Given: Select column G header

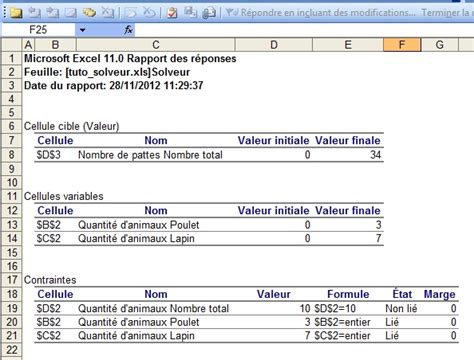Looking at the screenshot, I should click(440, 45).
